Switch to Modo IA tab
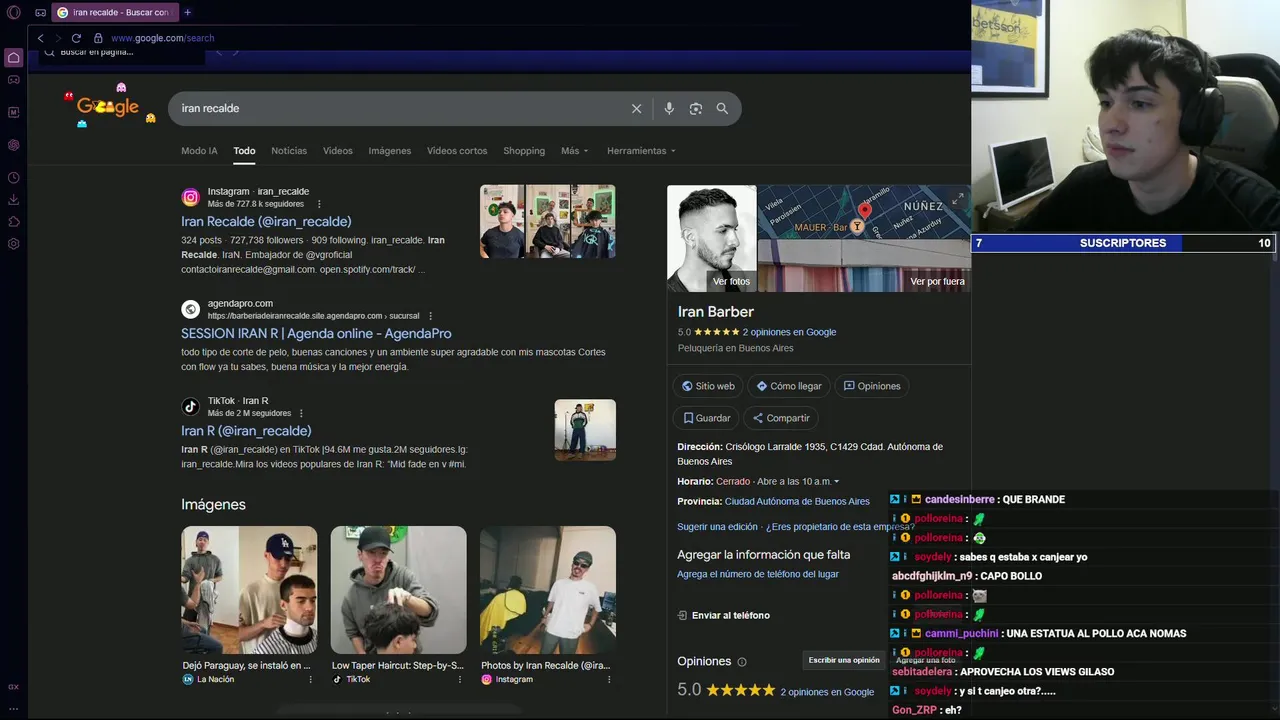 (199, 151)
